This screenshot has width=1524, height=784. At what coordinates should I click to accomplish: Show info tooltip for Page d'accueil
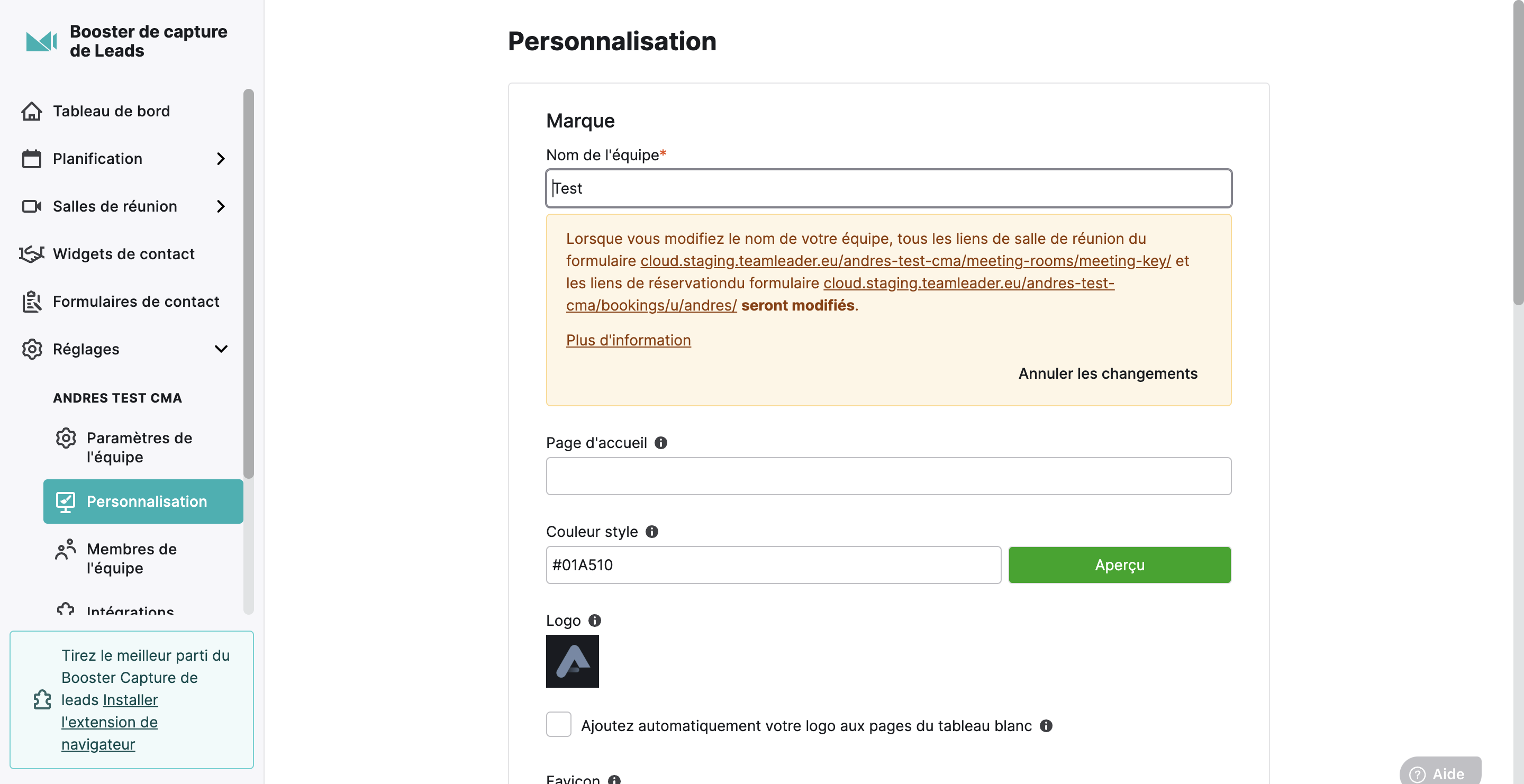(x=661, y=443)
